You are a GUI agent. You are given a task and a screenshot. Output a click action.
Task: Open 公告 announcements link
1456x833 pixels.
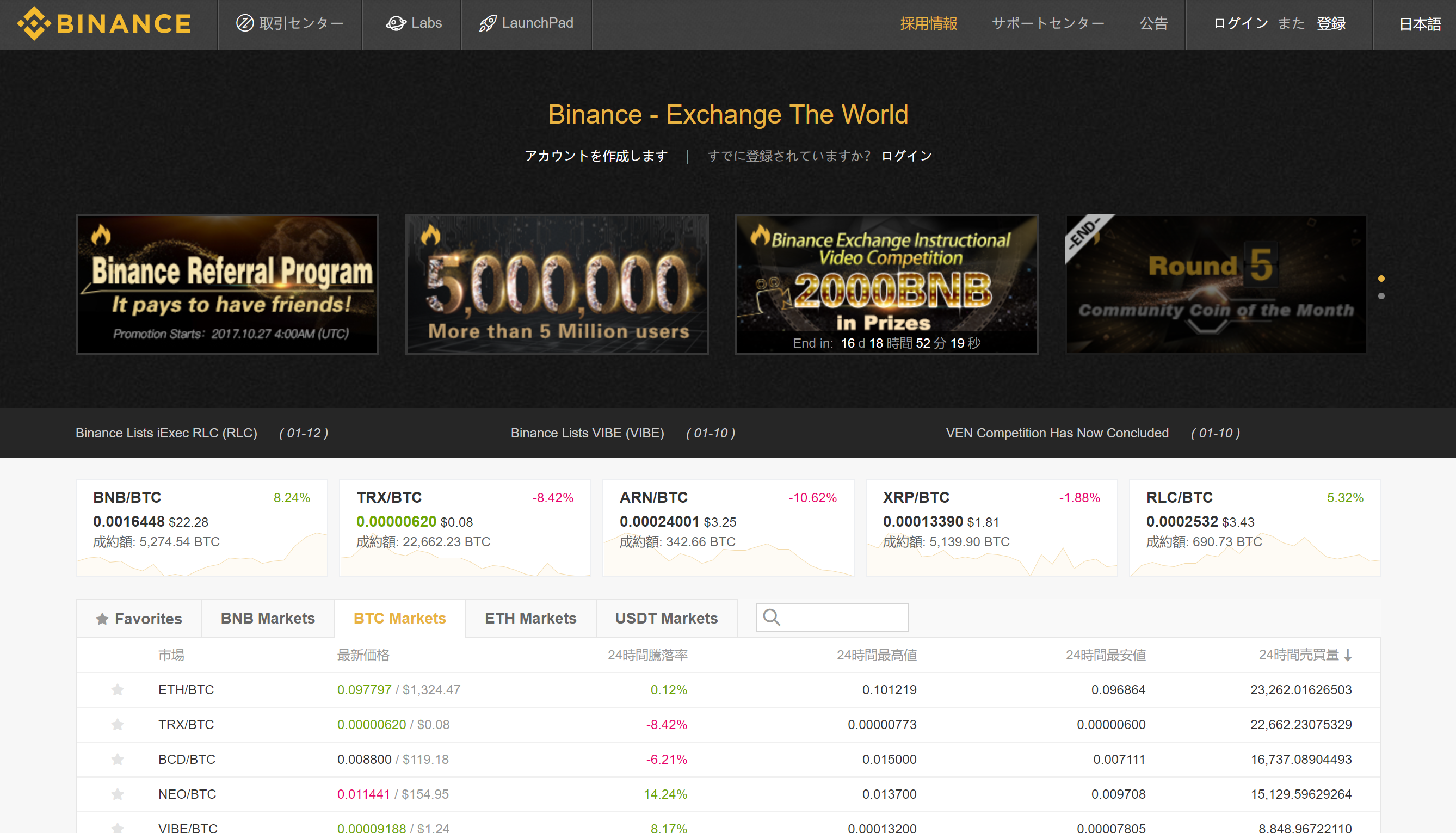click(1154, 23)
